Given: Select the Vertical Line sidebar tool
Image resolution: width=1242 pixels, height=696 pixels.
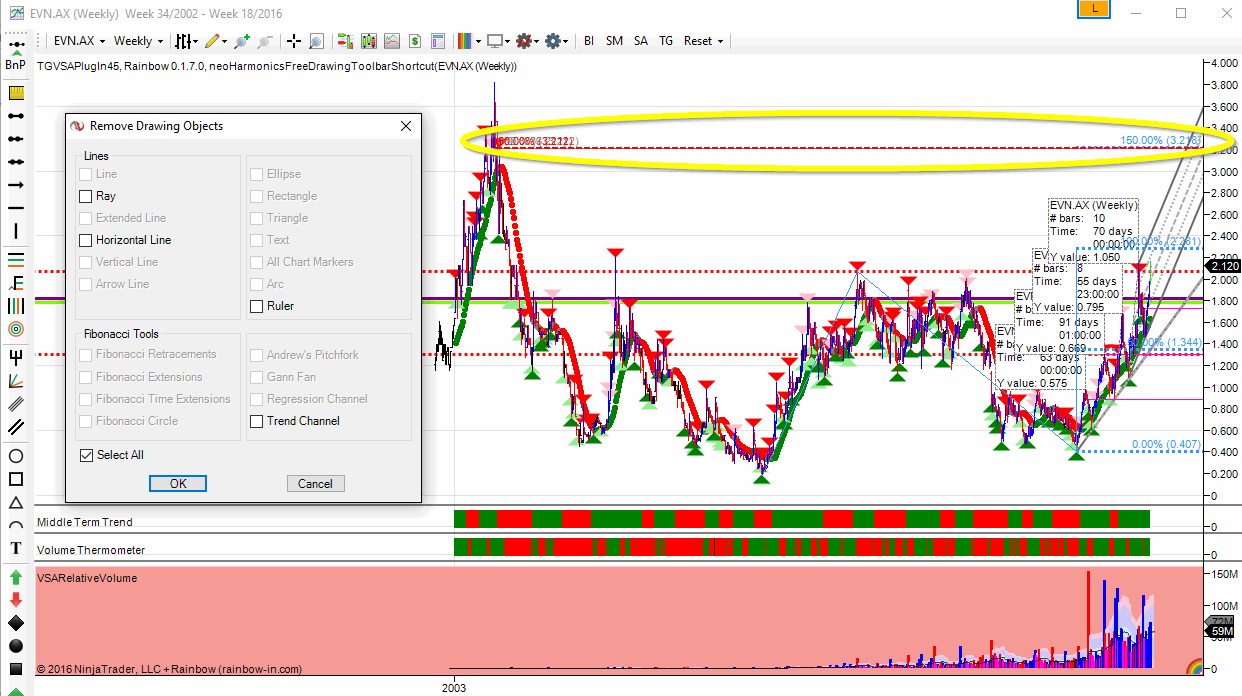Looking at the screenshot, I should pos(15,231).
